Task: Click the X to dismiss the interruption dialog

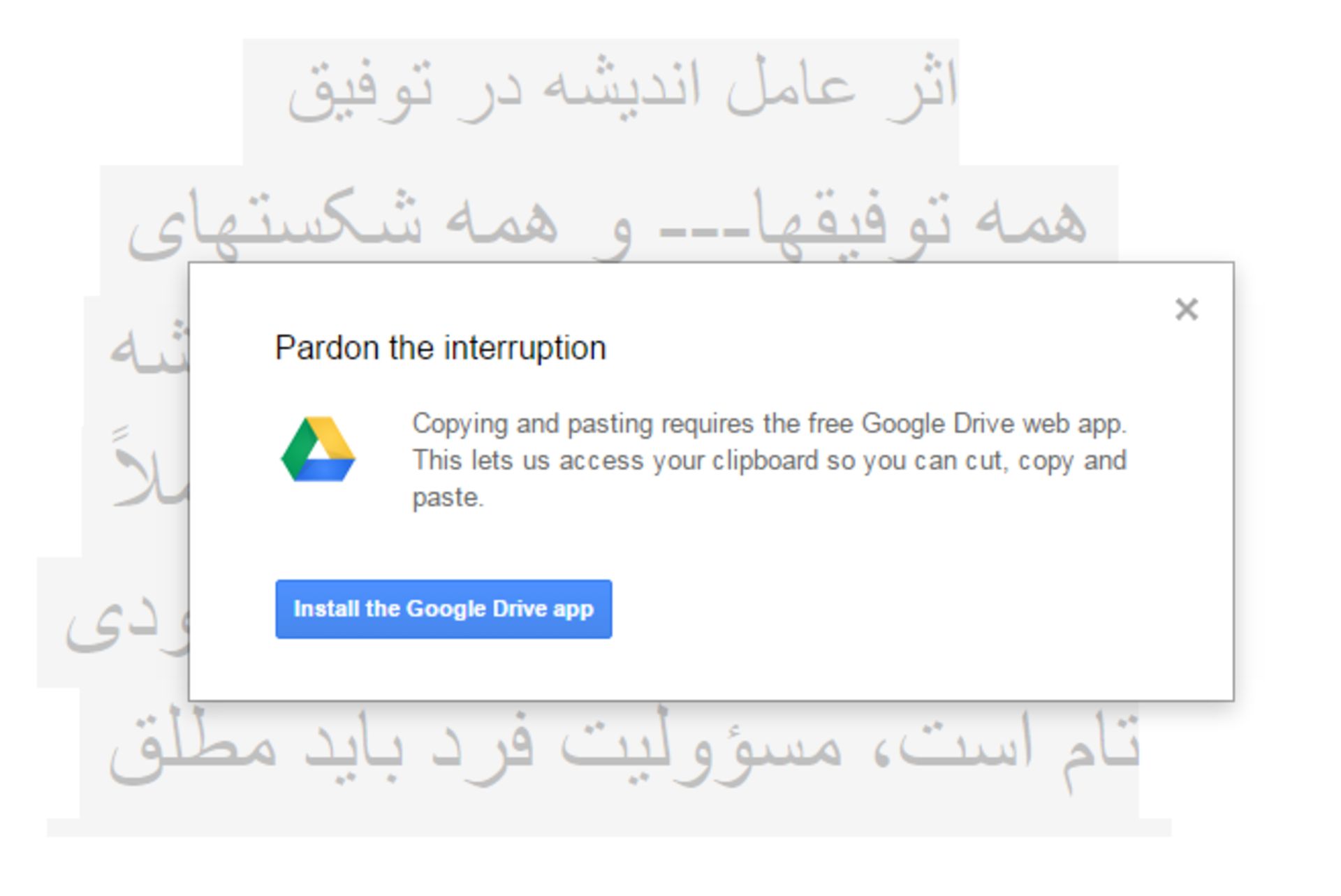Action: coord(1188,310)
